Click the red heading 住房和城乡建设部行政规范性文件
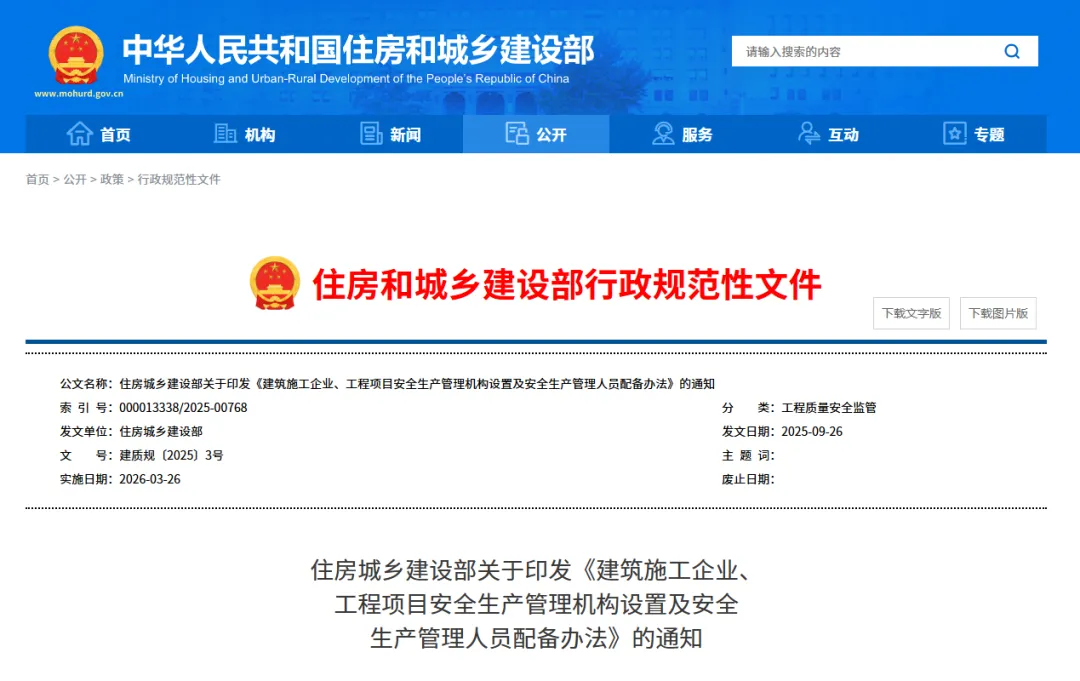The image size is (1080, 681). click(566, 284)
